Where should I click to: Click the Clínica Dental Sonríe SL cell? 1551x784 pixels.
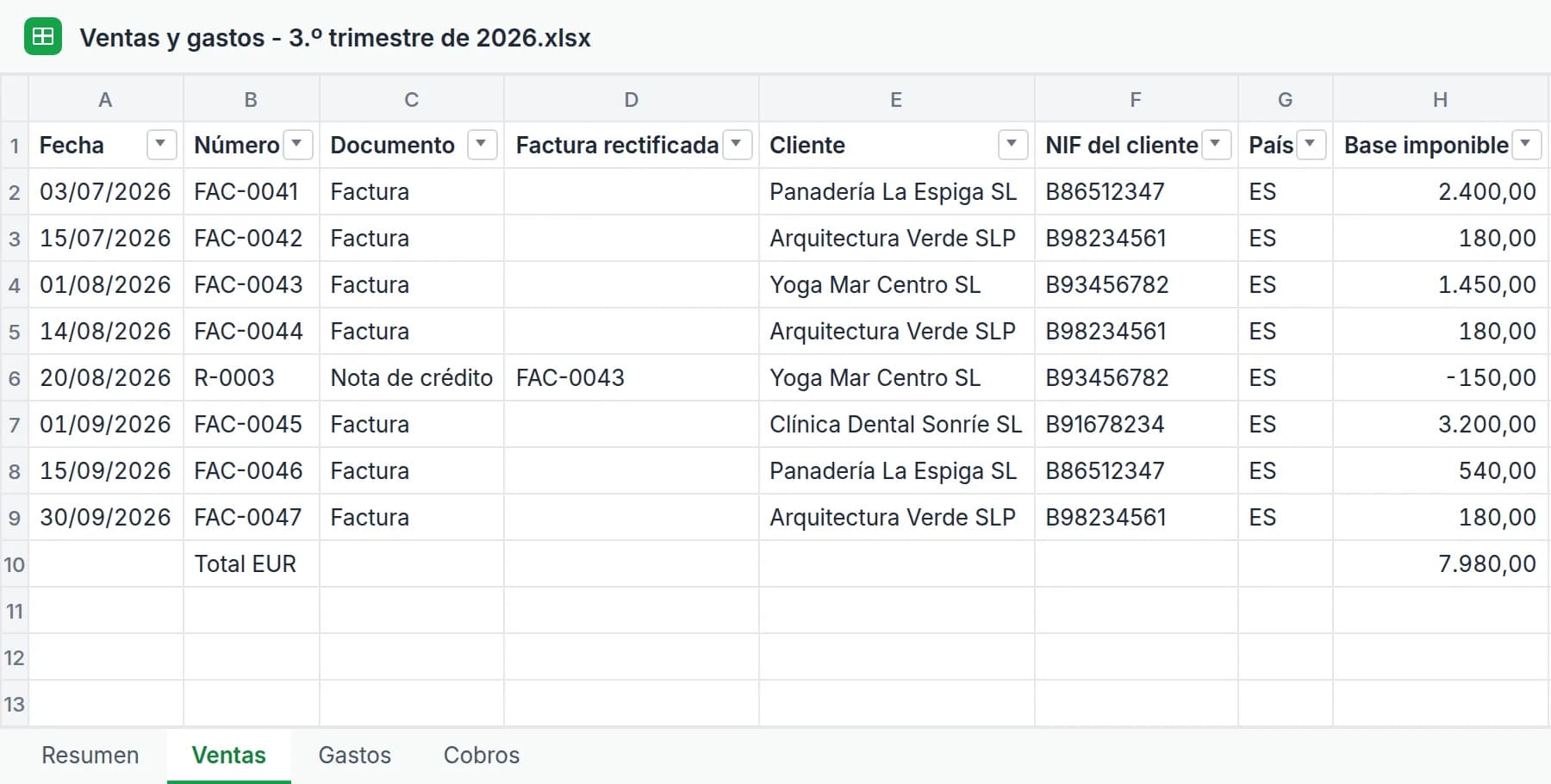896,424
